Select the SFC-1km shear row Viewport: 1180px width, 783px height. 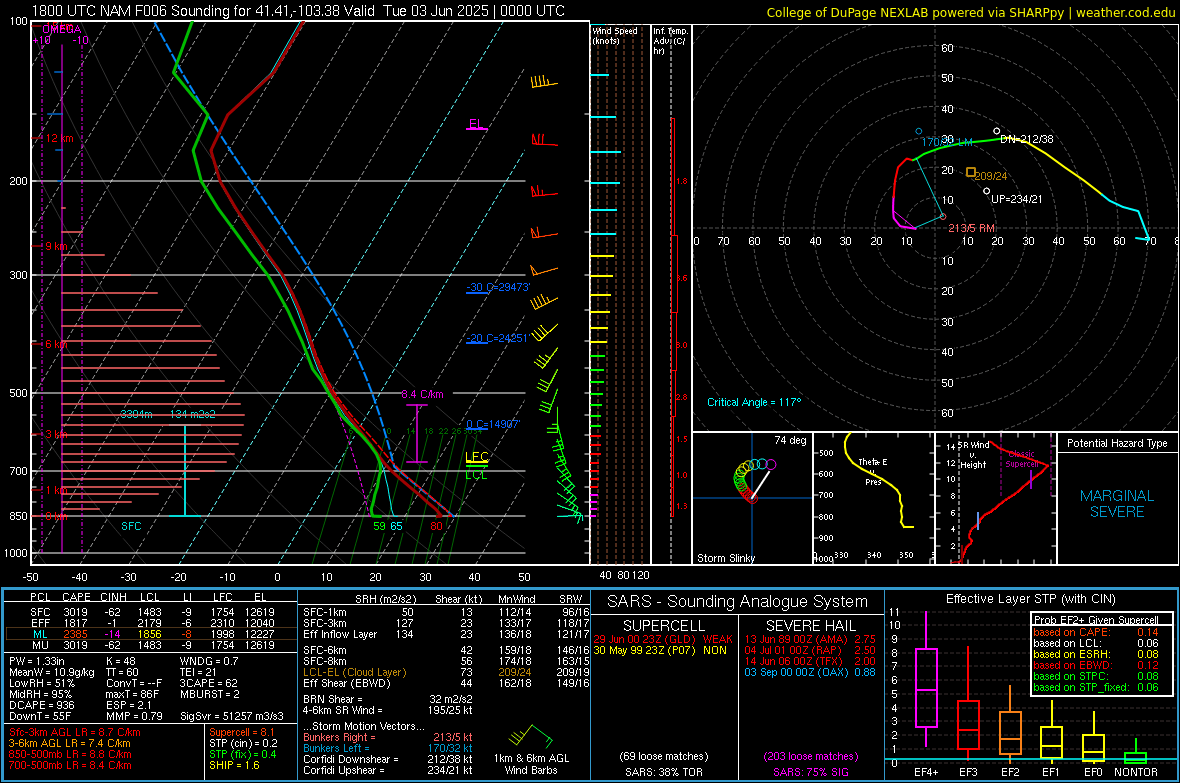[446, 612]
